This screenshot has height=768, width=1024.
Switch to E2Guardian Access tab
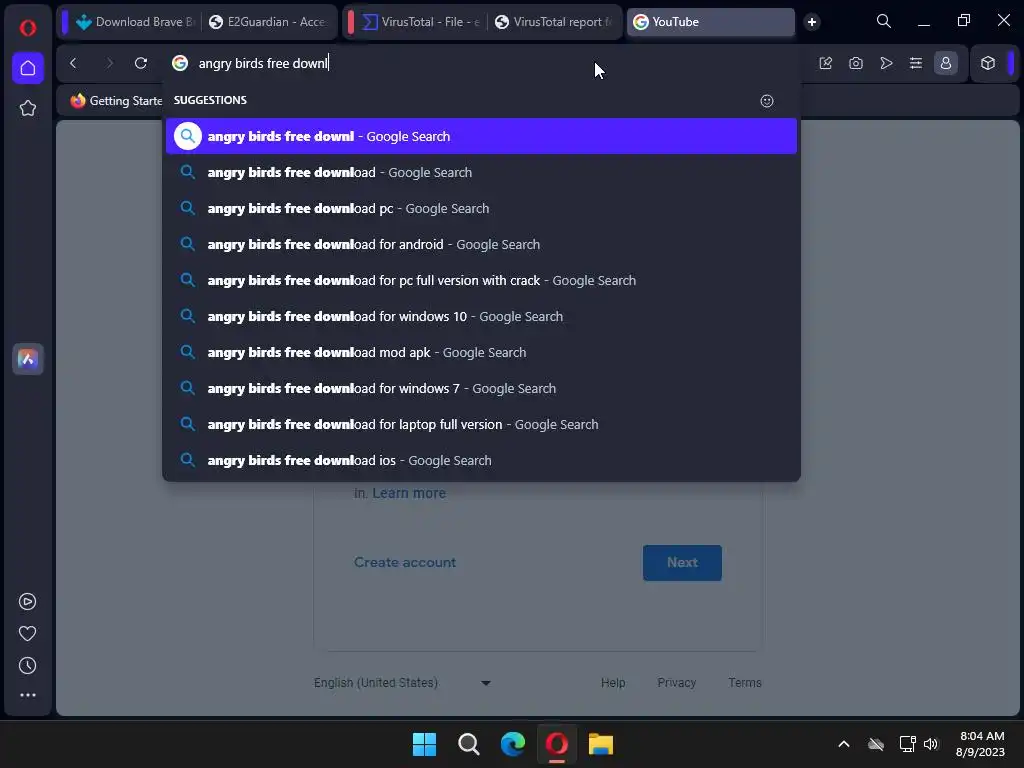[x=268, y=22]
